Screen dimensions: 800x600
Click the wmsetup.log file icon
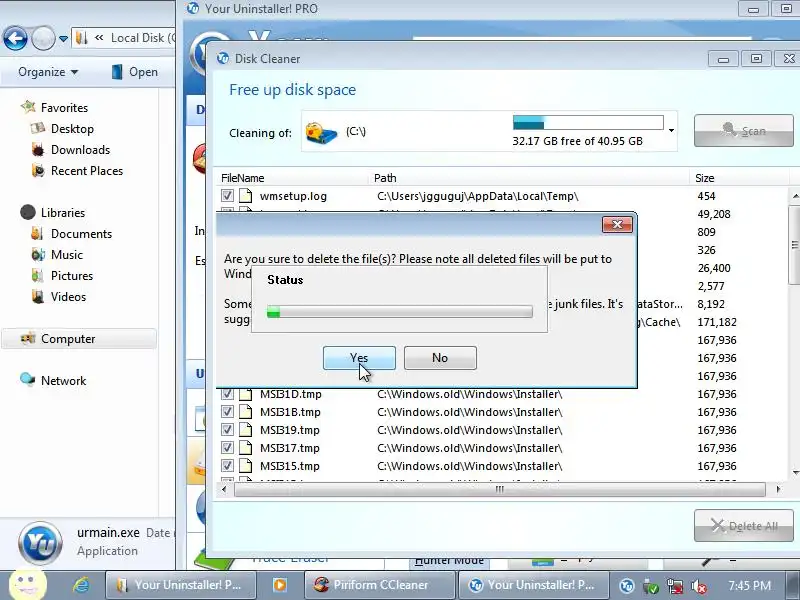[x=246, y=196]
